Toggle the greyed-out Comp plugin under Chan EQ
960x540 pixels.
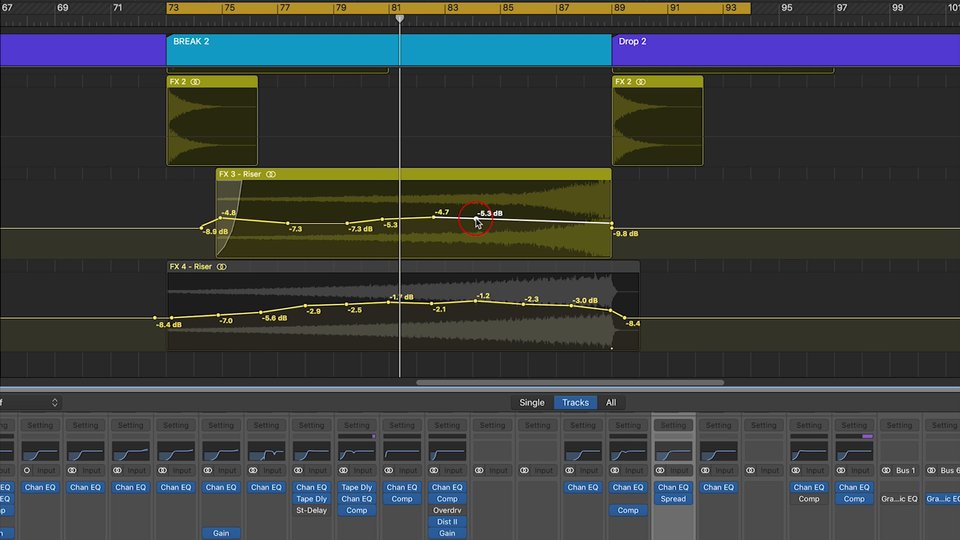pyautogui.click(x=809, y=499)
